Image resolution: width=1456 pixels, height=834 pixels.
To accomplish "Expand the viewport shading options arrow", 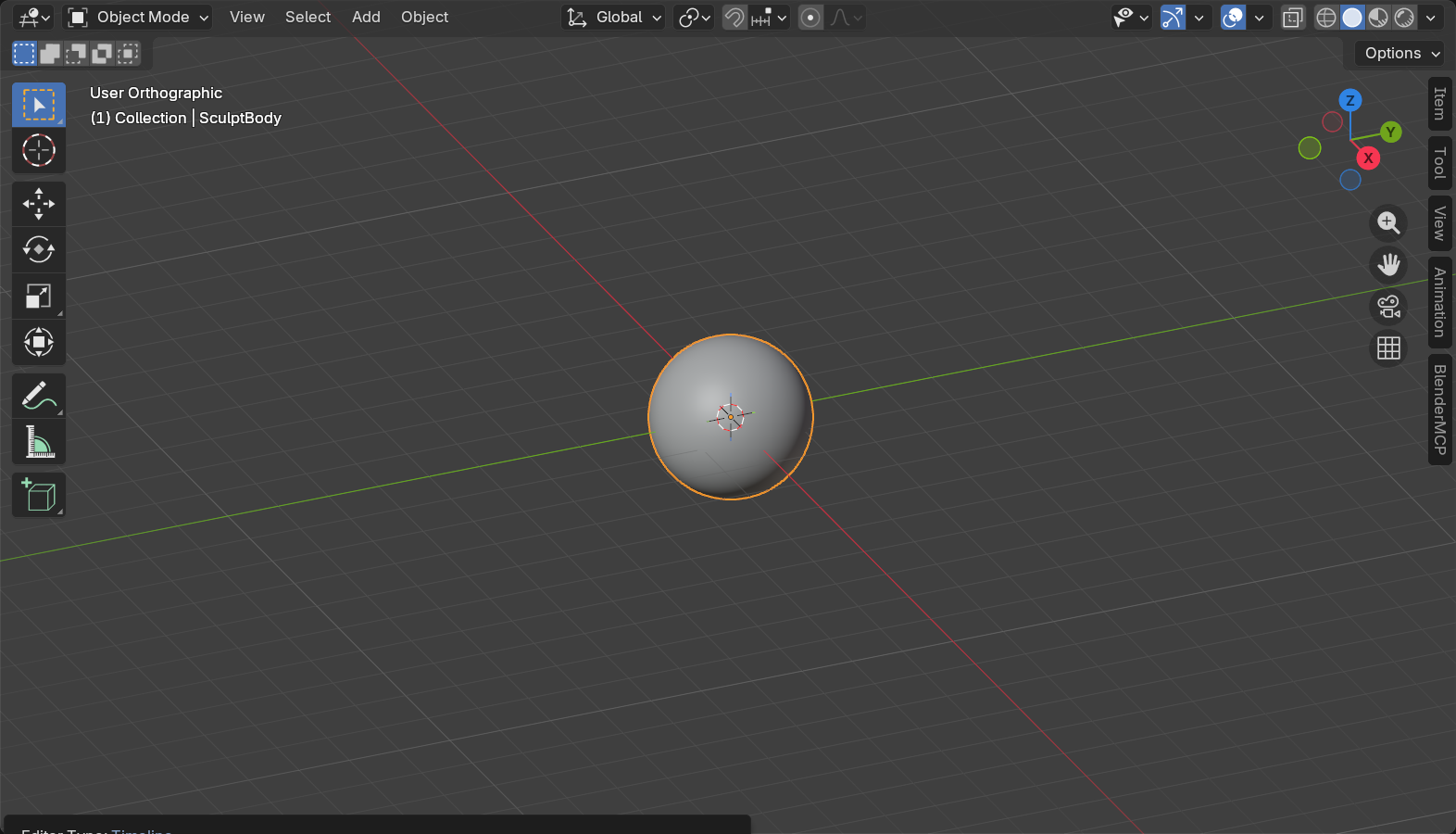I will click(1431, 18).
